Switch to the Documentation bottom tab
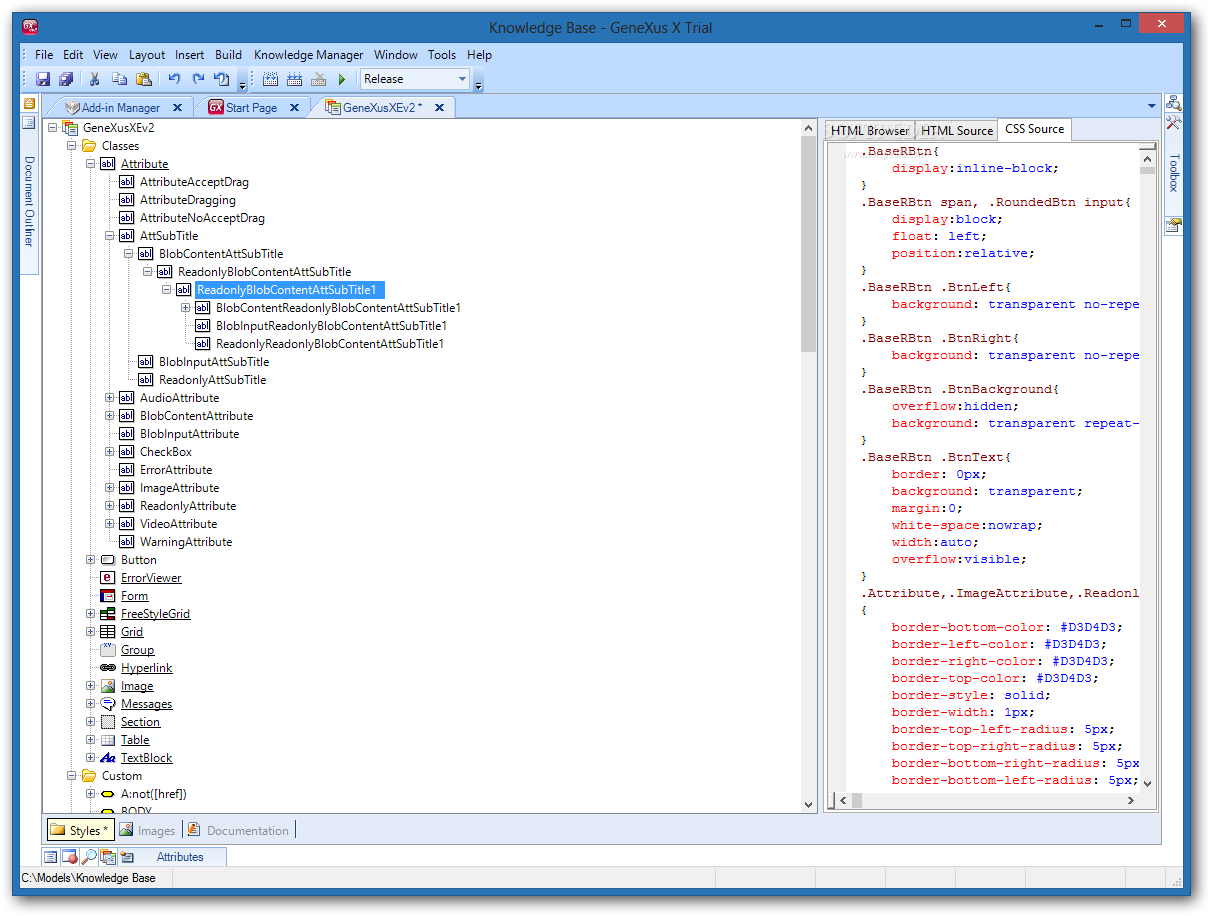This screenshot has height=916, width=1211. tap(238, 830)
